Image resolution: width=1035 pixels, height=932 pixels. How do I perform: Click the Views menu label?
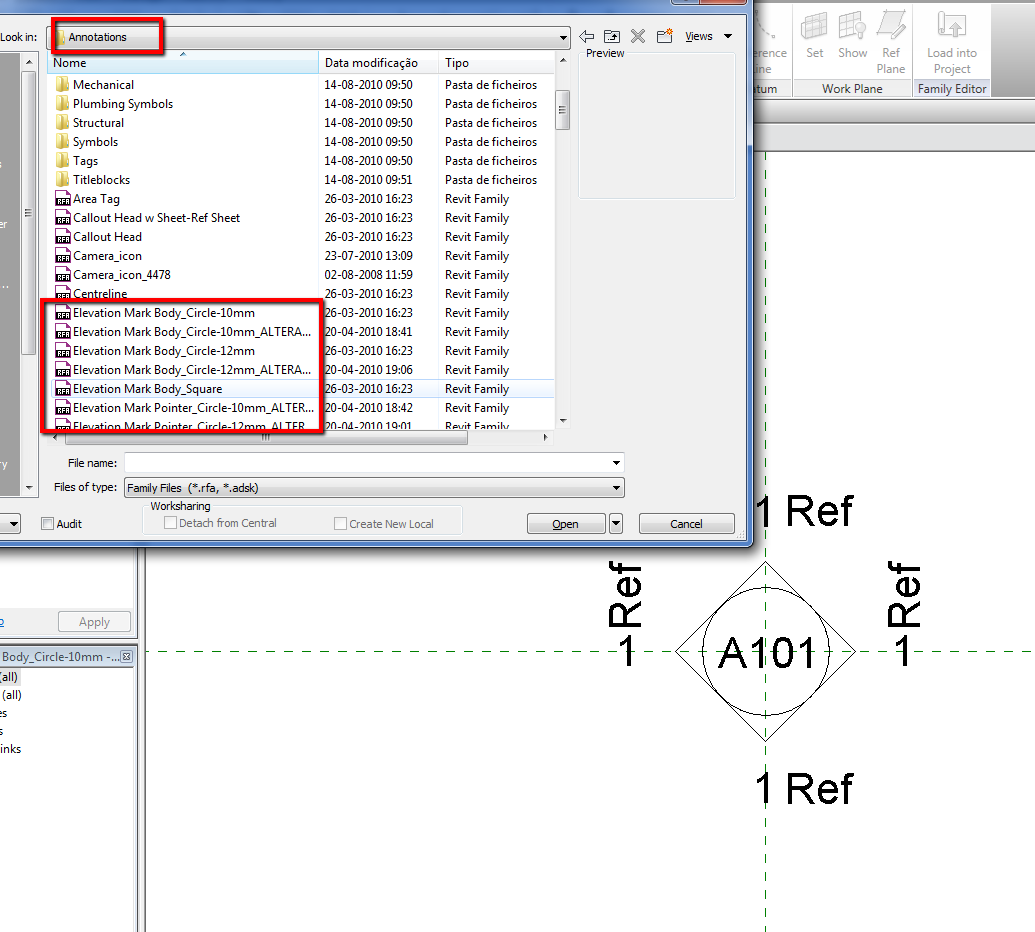tap(698, 36)
